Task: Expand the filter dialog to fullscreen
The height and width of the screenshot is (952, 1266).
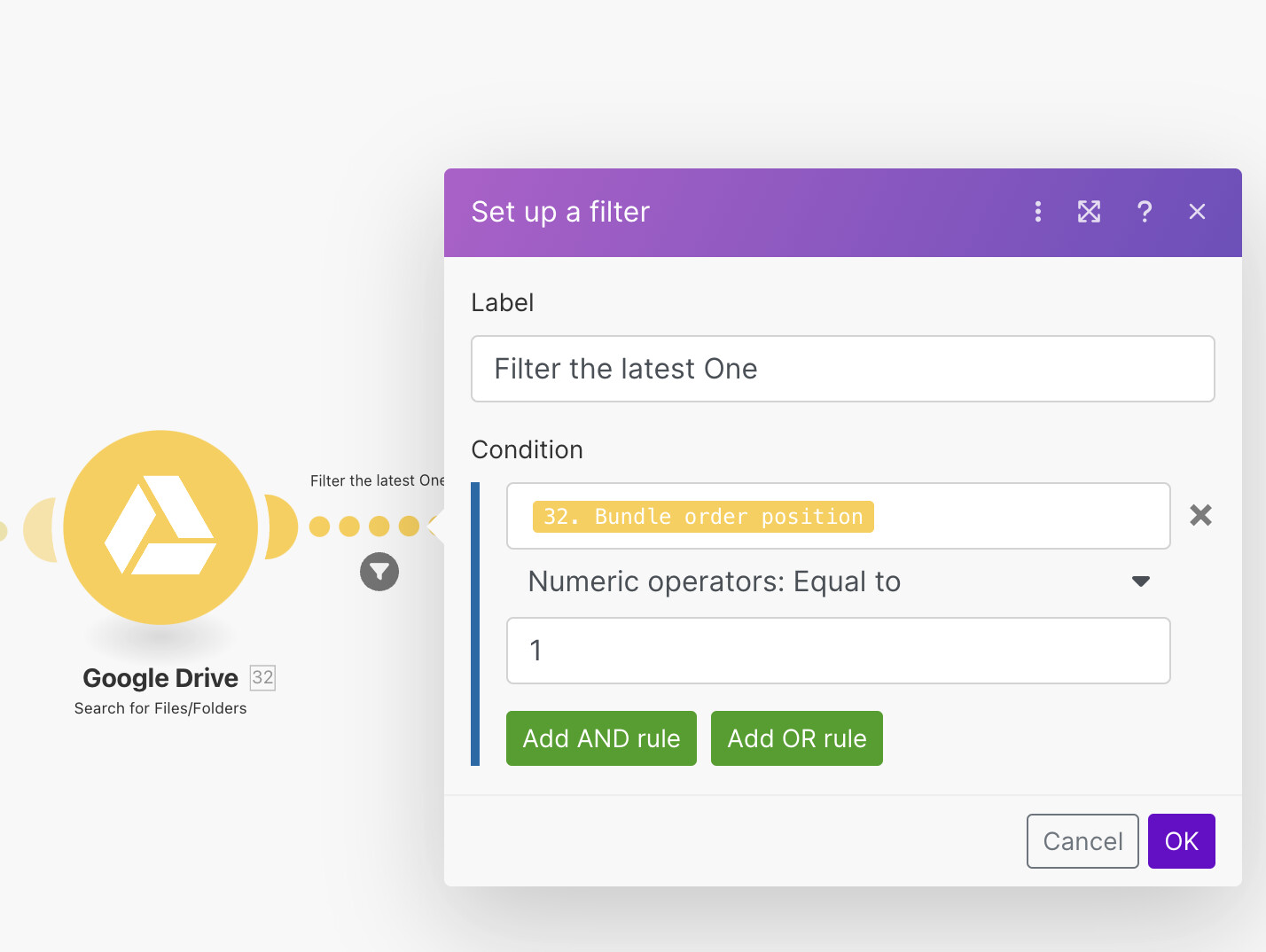Action: tap(1089, 212)
